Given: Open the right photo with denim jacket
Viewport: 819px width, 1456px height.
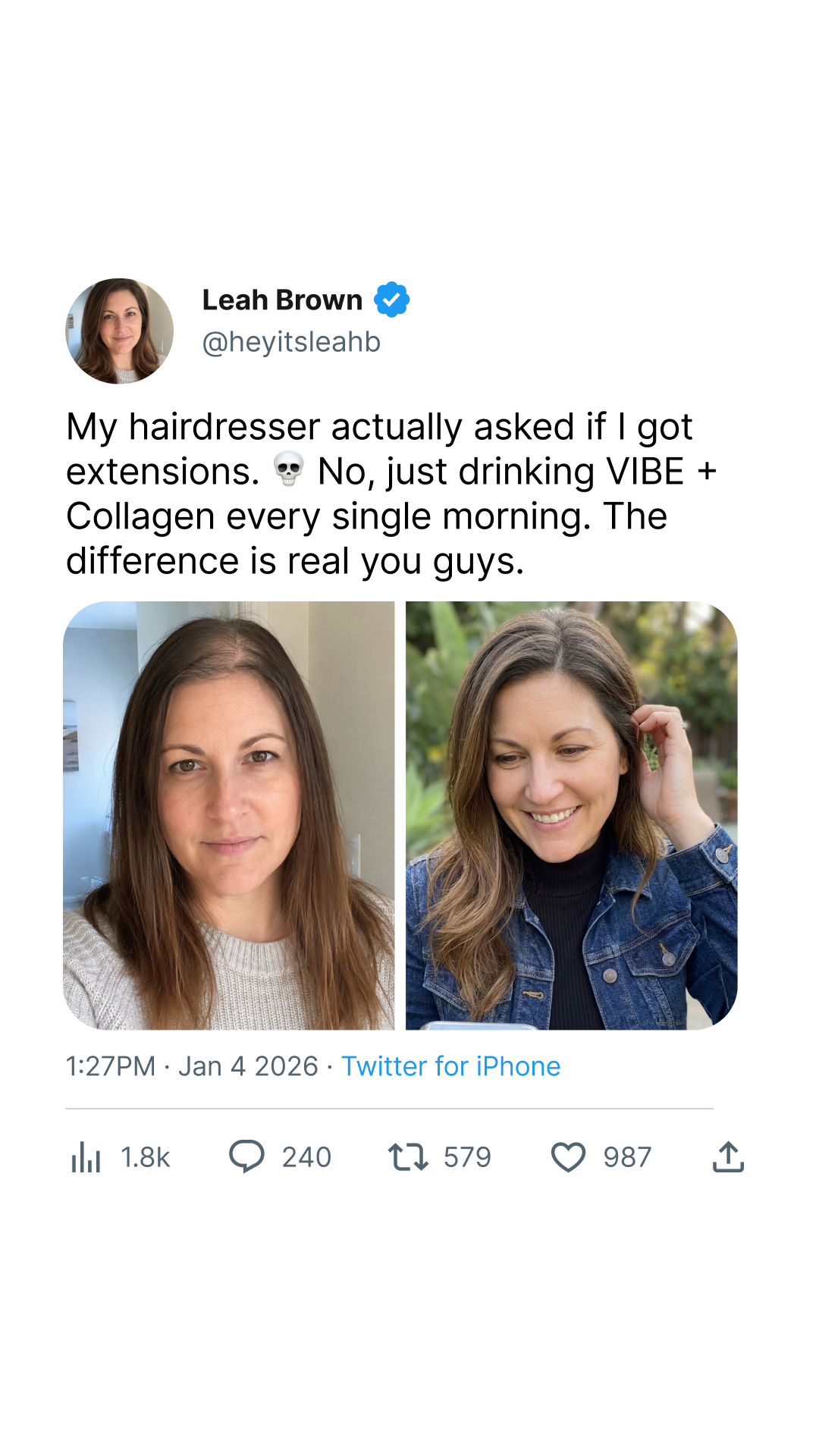Looking at the screenshot, I should 572,815.
